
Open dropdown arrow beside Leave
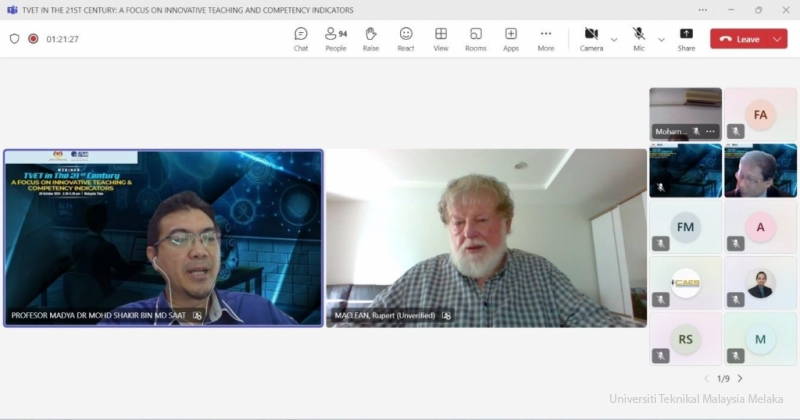[777, 39]
